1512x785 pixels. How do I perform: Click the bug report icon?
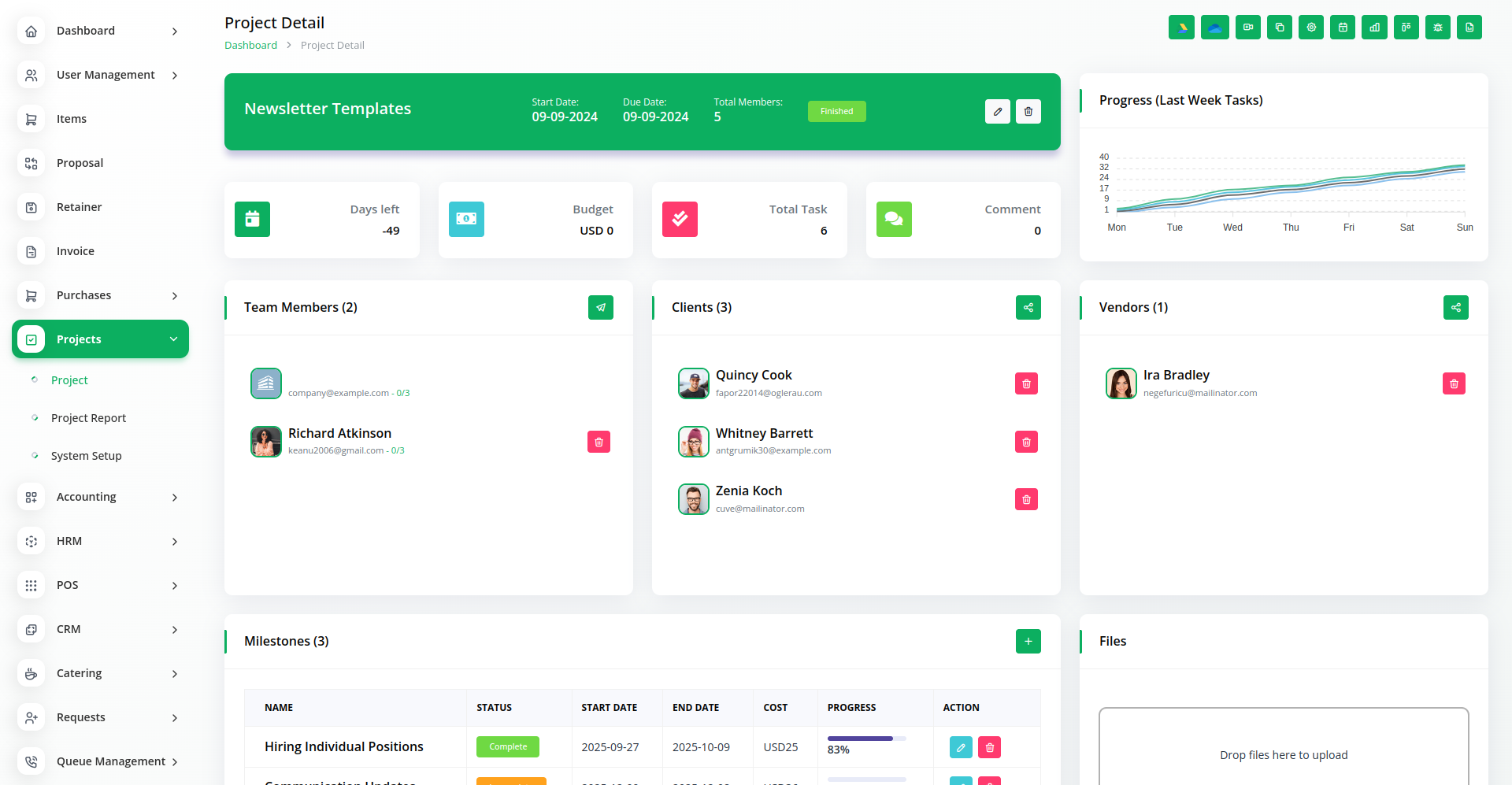(1437, 28)
